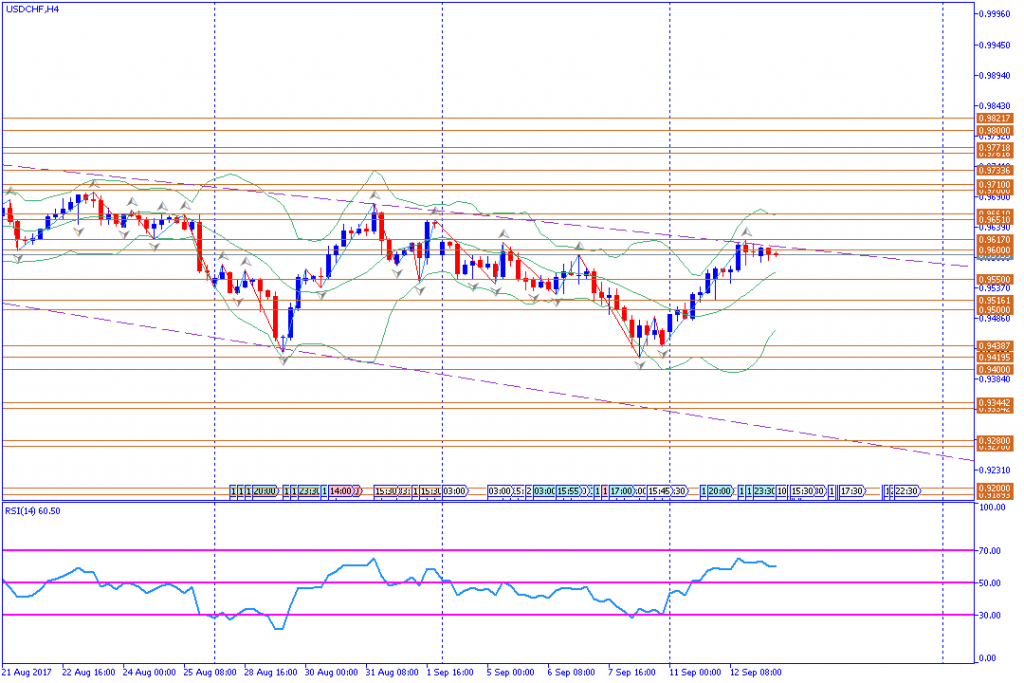
Task: Click the 0.92800 price level tag
Action: point(994,440)
